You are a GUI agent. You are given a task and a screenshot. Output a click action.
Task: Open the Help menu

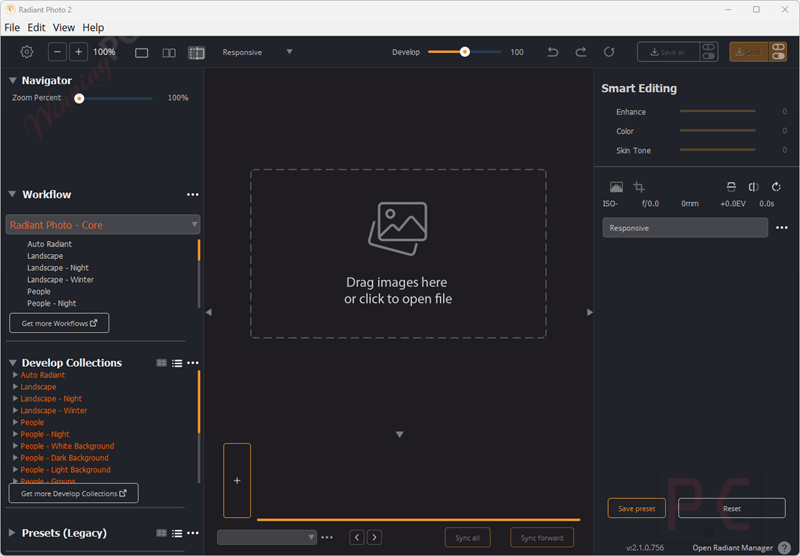coord(93,28)
